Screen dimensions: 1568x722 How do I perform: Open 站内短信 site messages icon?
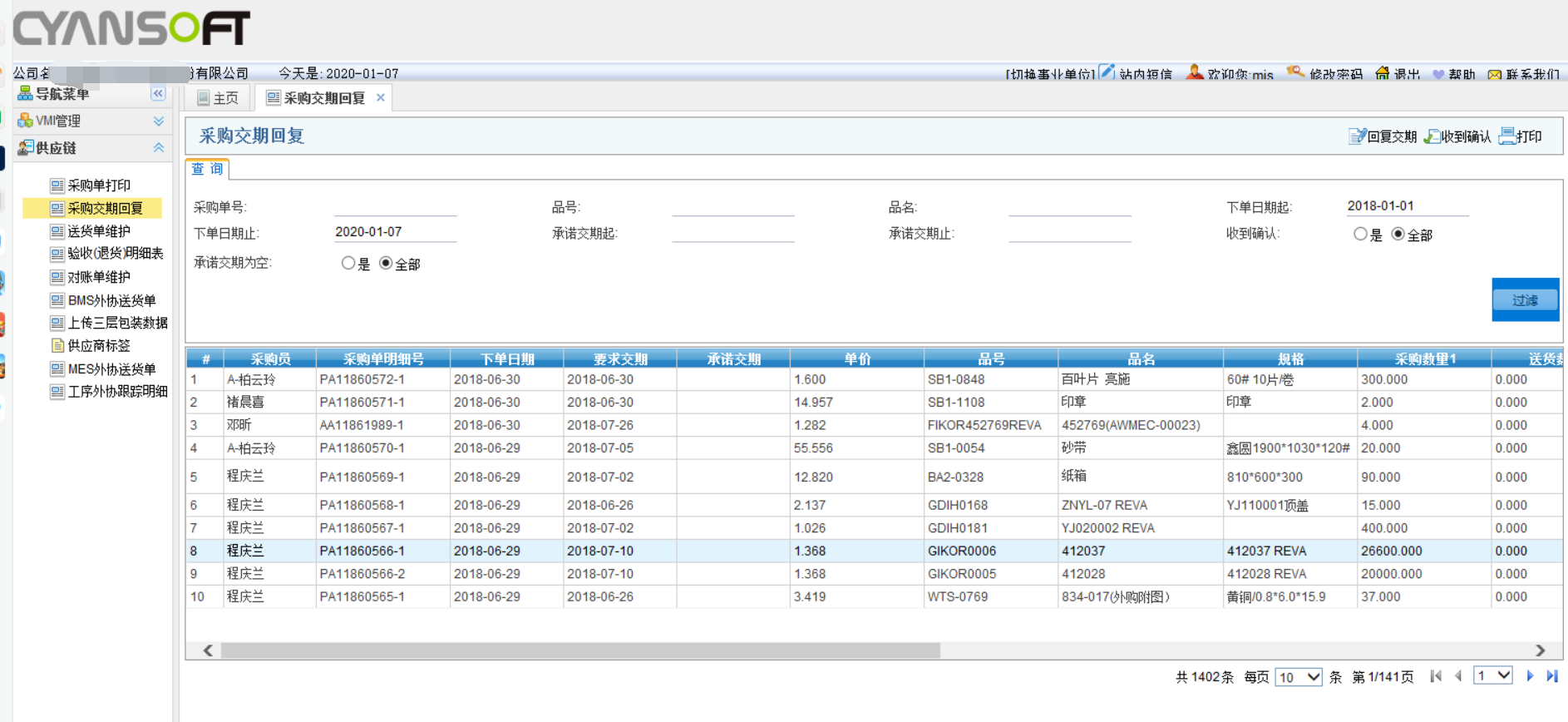coord(1107,72)
